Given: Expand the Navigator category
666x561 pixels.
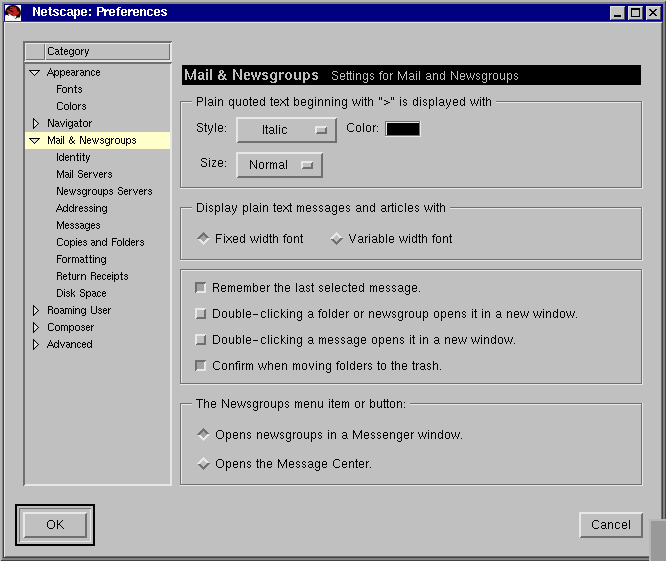Looking at the screenshot, I should (x=35, y=124).
